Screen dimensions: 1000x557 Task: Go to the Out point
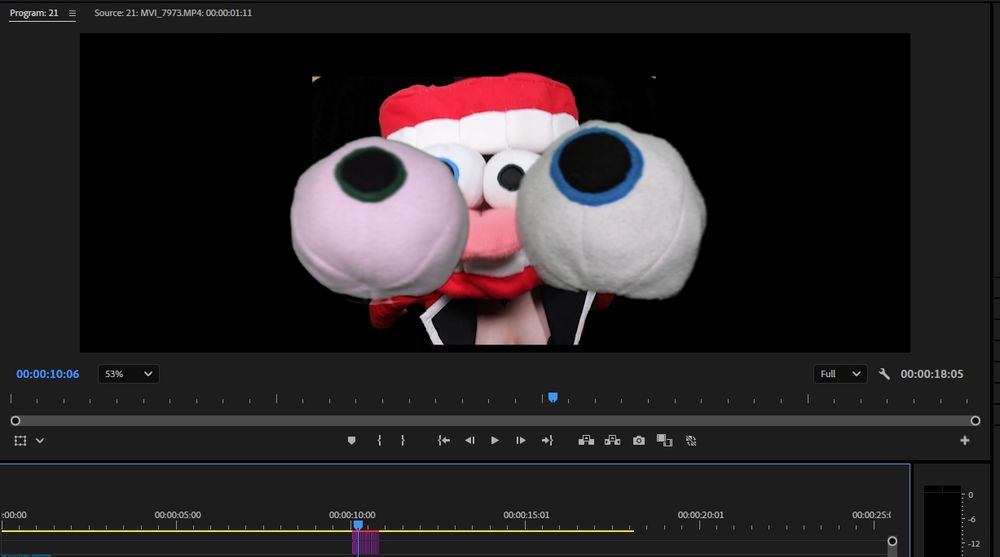[x=547, y=440]
